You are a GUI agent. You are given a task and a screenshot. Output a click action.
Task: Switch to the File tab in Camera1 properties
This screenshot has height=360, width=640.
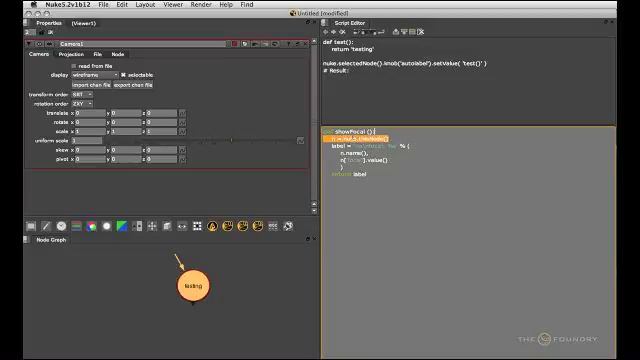[x=98, y=54]
